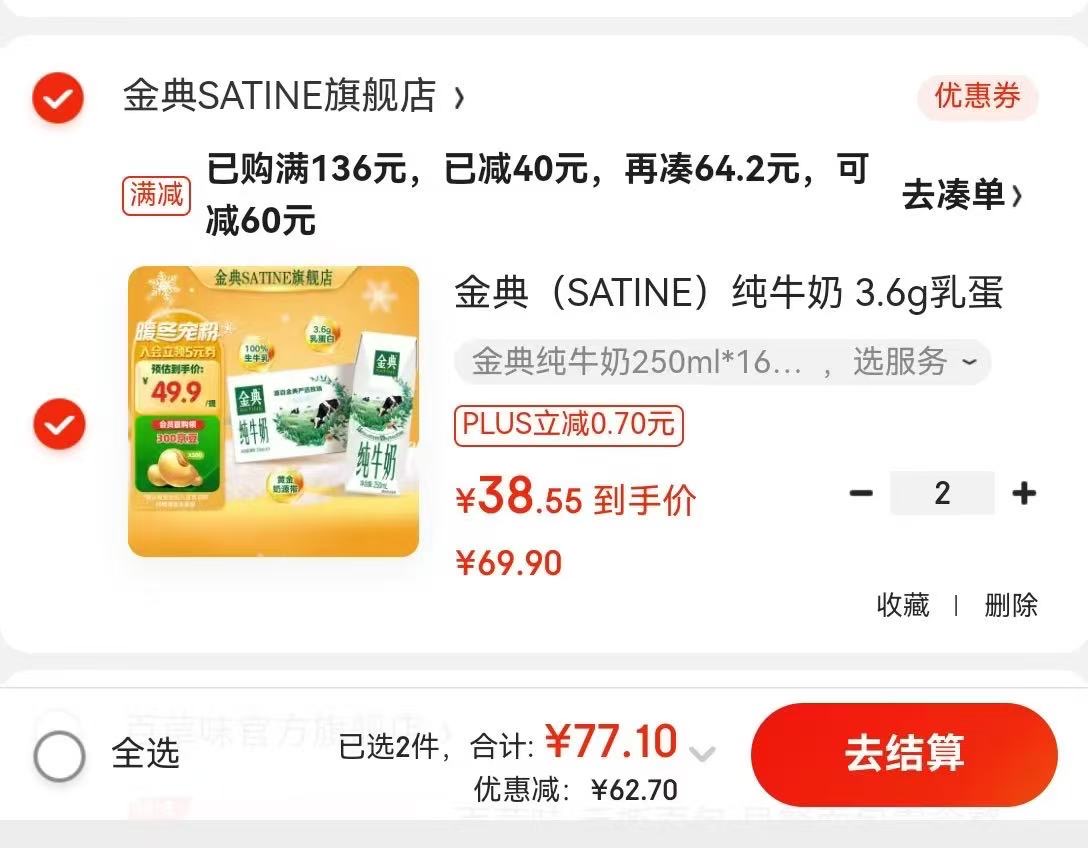
Task: Click 删除 to remove the item
Action: (1011, 605)
